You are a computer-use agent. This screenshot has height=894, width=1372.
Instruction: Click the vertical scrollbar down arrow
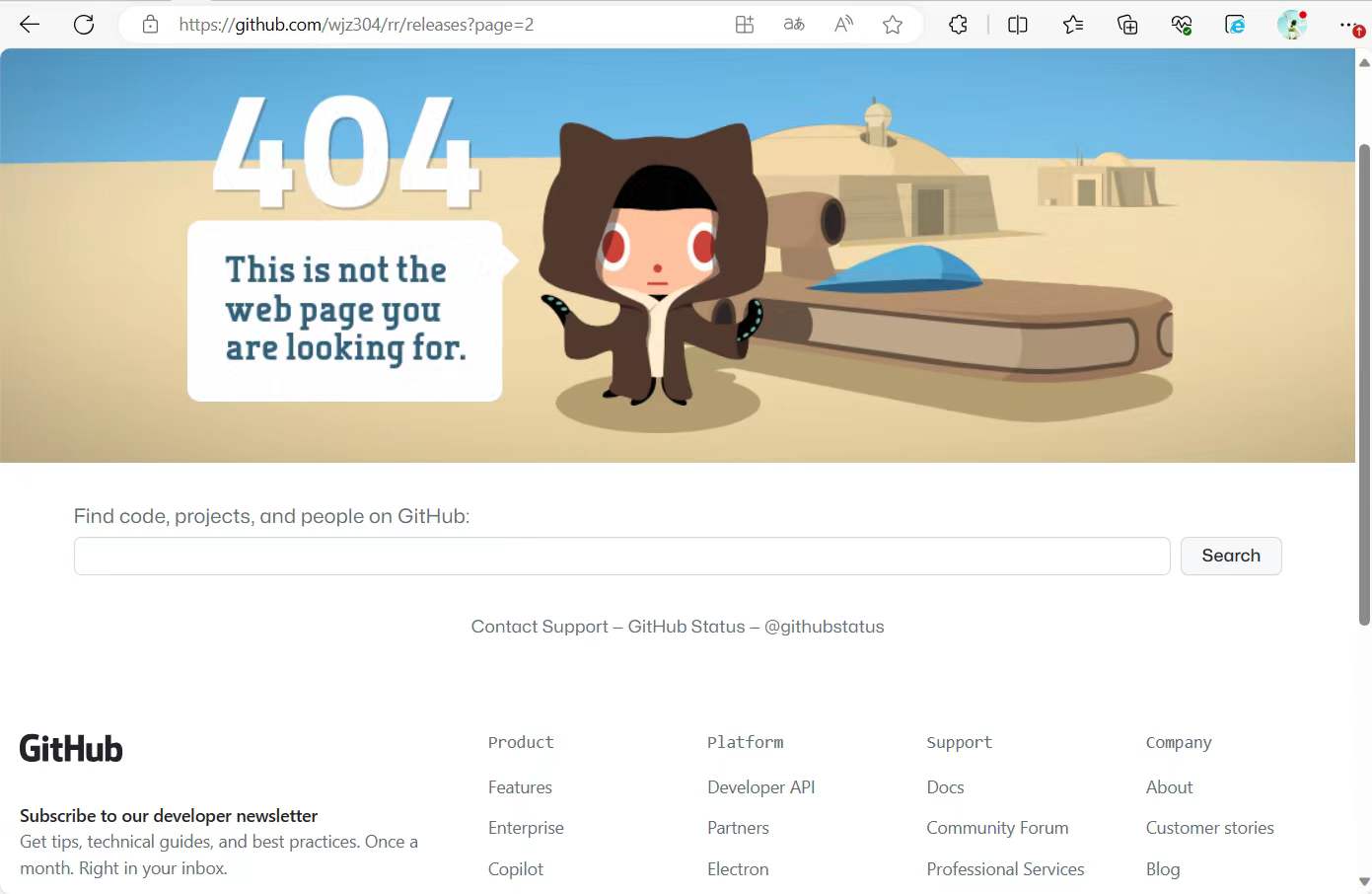(x=1364, y=881)
